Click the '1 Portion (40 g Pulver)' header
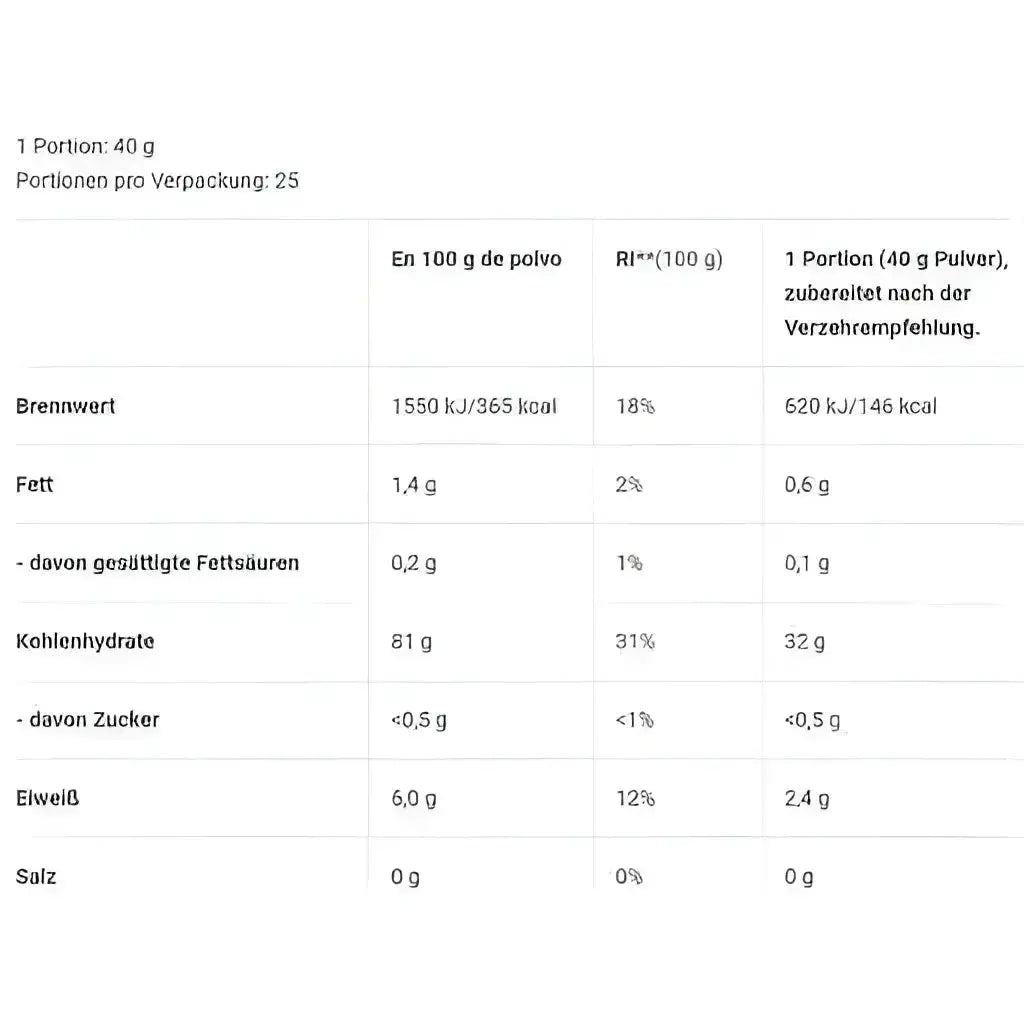 pos(895,259)
